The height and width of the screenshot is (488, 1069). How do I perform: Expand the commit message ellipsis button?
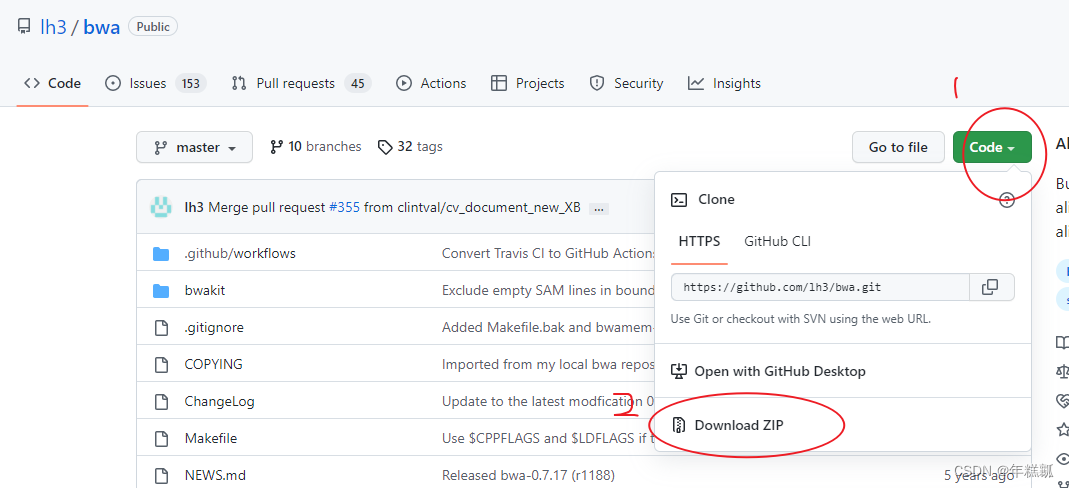[599, 209]
